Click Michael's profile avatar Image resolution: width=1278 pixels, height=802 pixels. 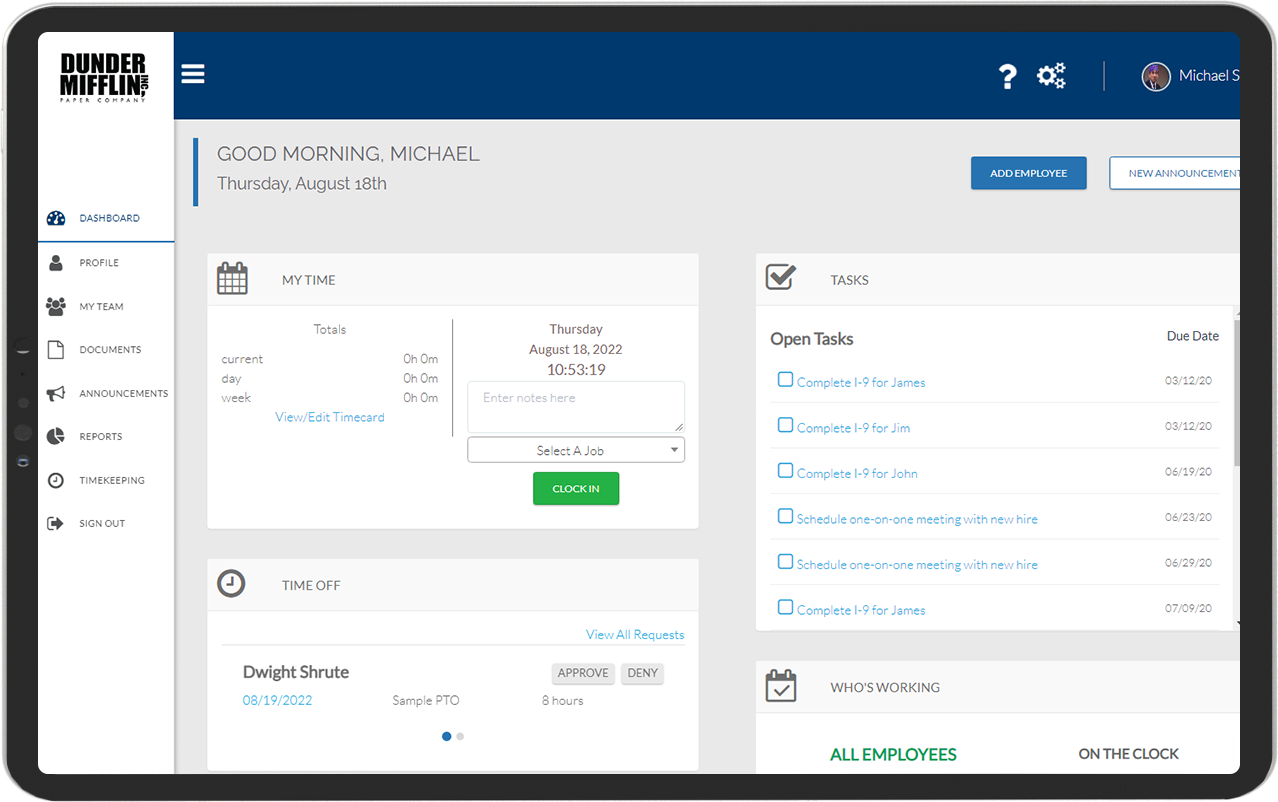point(1156,76)
